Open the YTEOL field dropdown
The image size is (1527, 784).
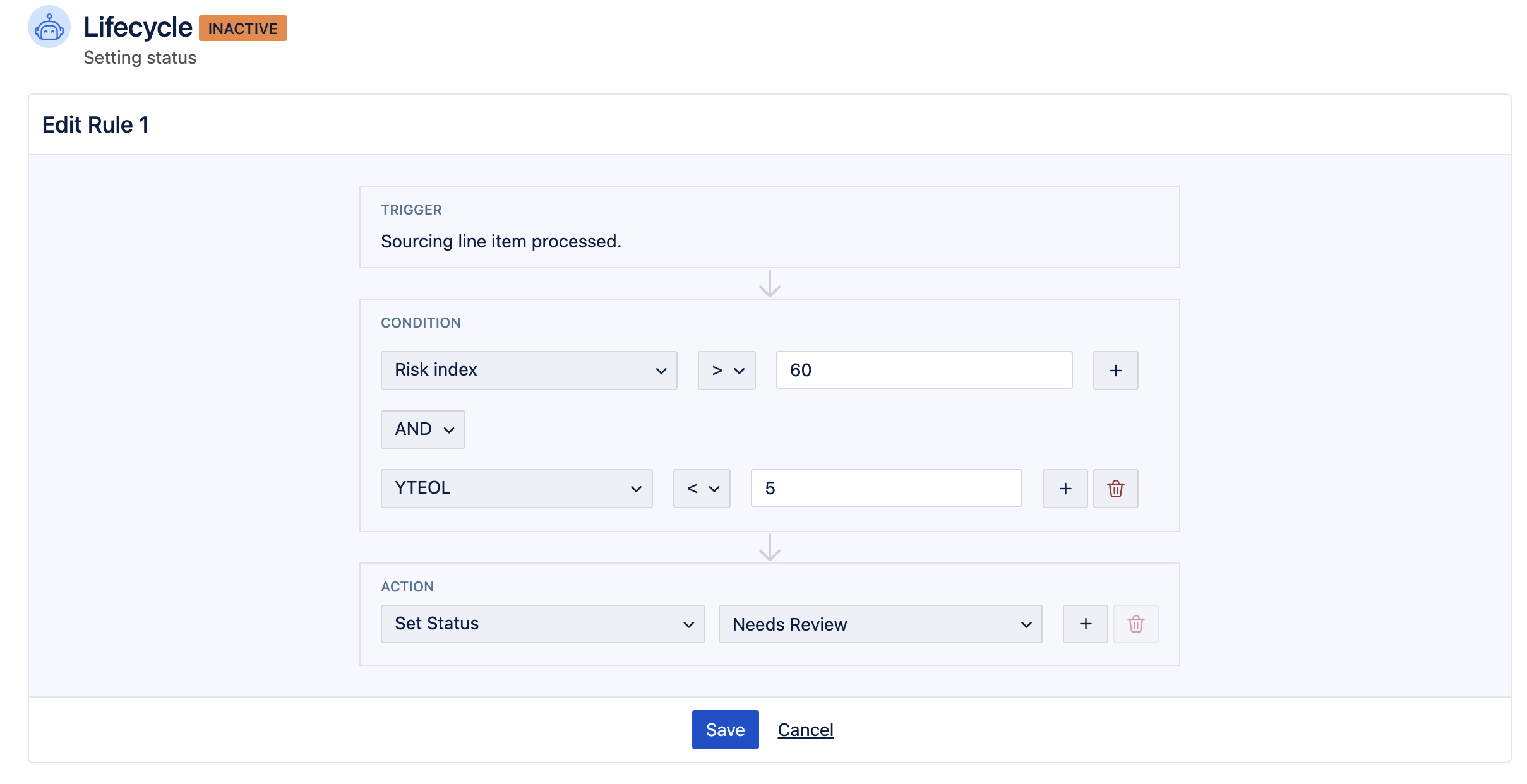[x=516, y=489]
